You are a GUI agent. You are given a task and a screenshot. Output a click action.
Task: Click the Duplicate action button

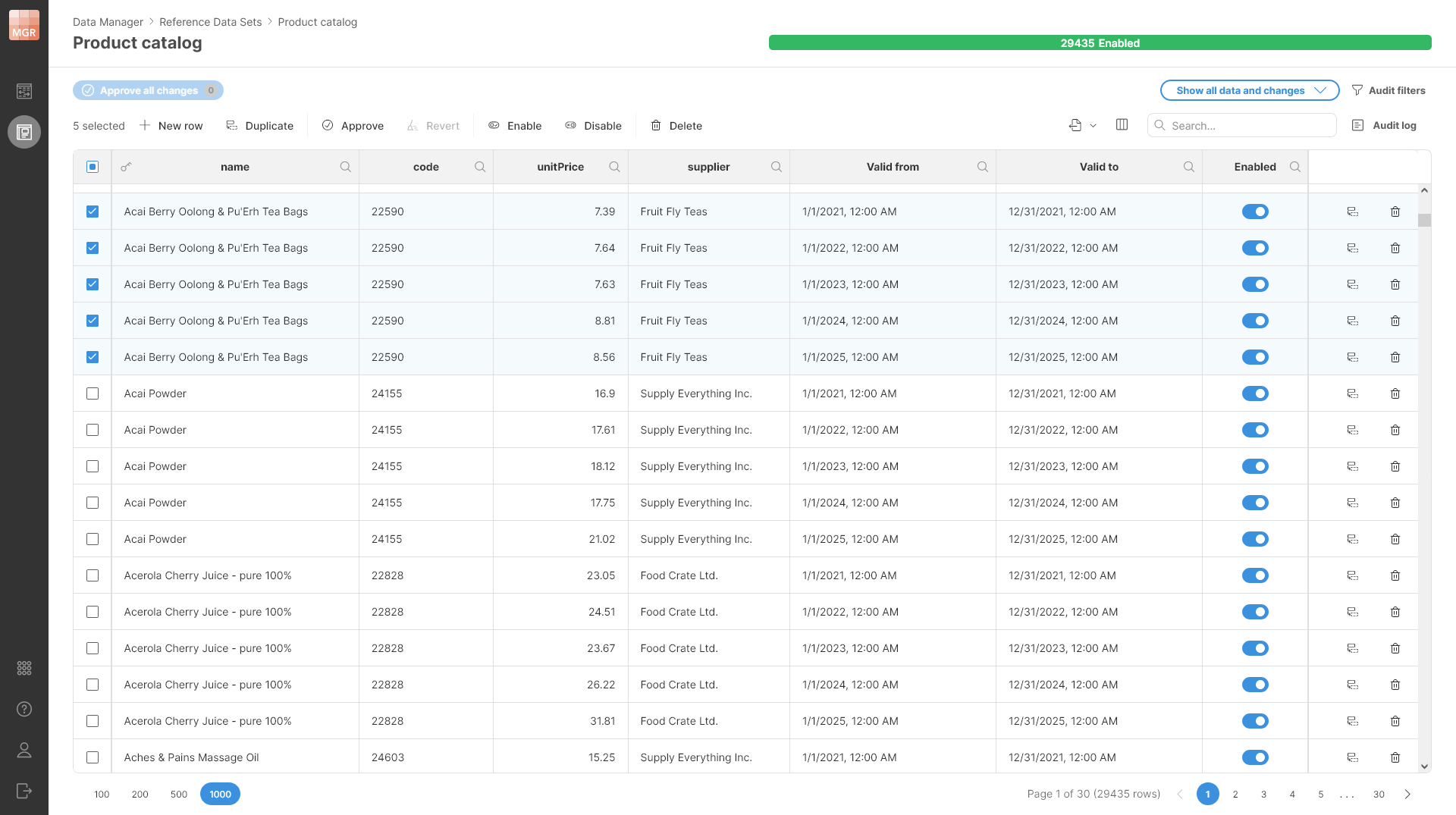(x=259, y=125)
